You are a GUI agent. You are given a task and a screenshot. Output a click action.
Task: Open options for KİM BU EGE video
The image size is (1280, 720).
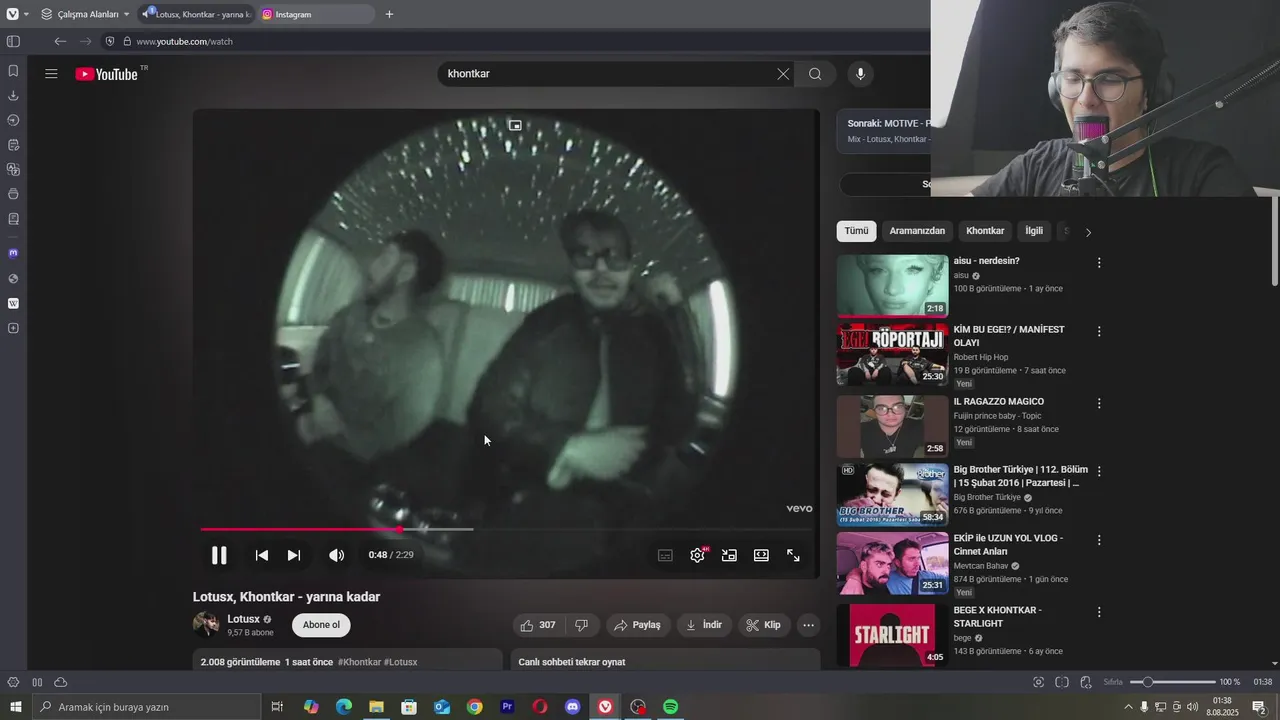coord(1099,331)
